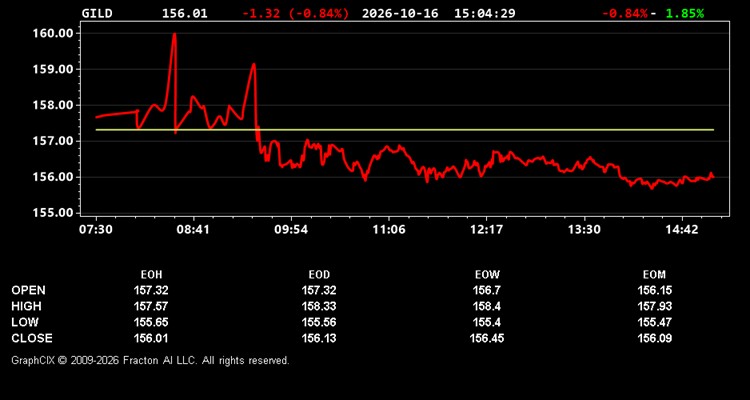The image size is (750, 400).
Task: Click EOH open value 157.32
Action: pyautogui.click(x=151, y=290)
